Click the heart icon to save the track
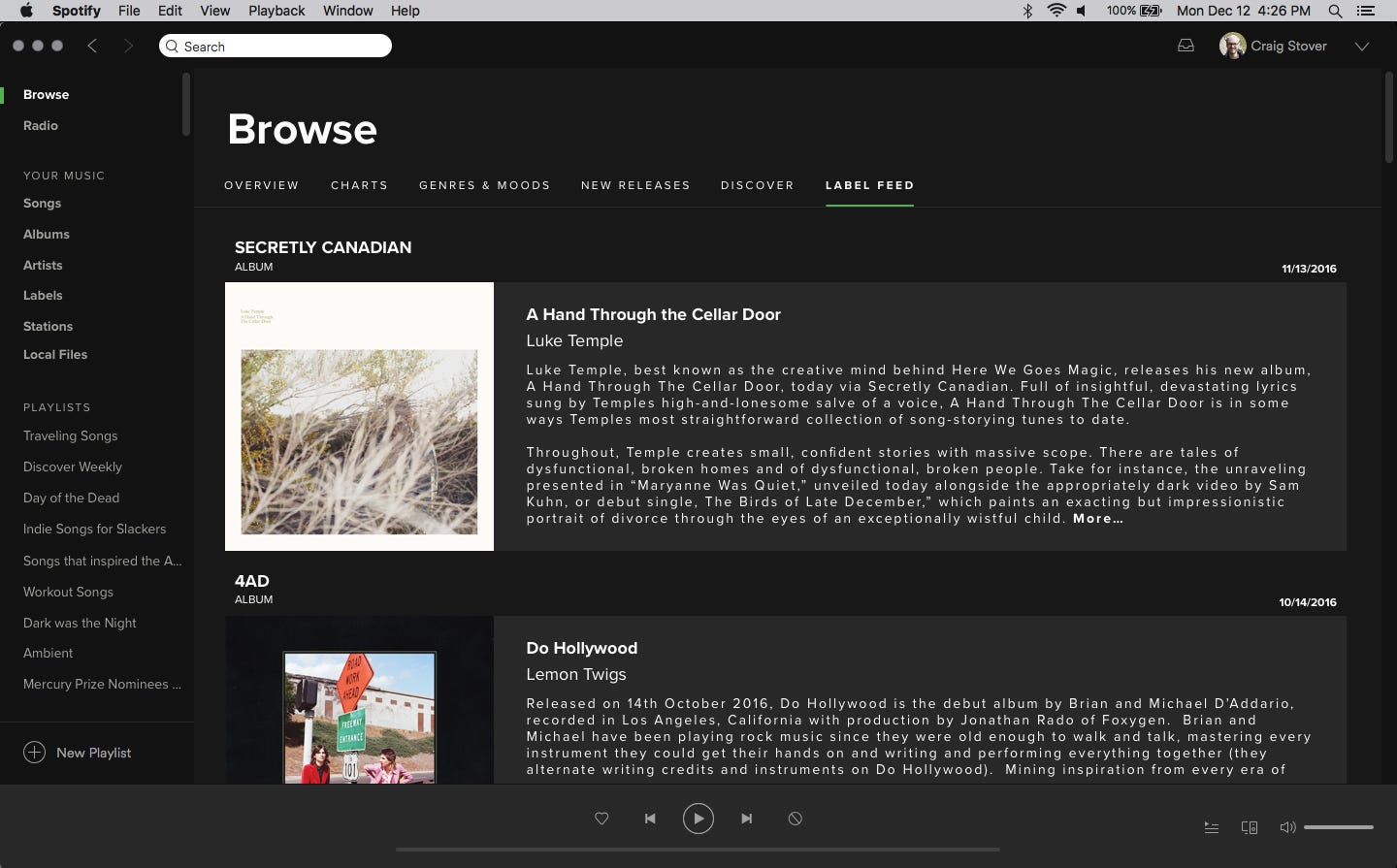Viewport: 1397px width, 868px height. (601, 819)
